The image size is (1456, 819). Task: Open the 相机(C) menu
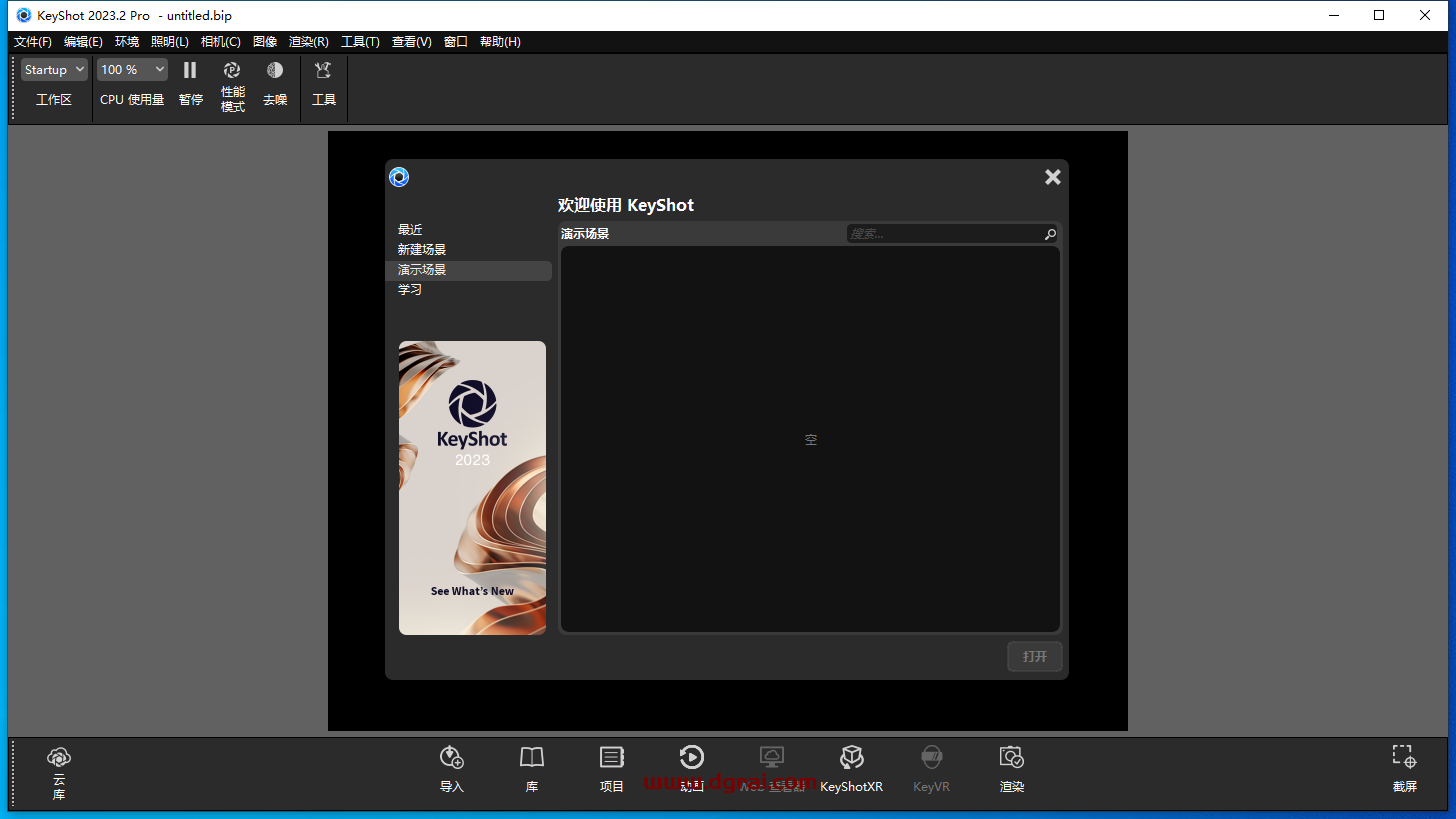[220, 42]
